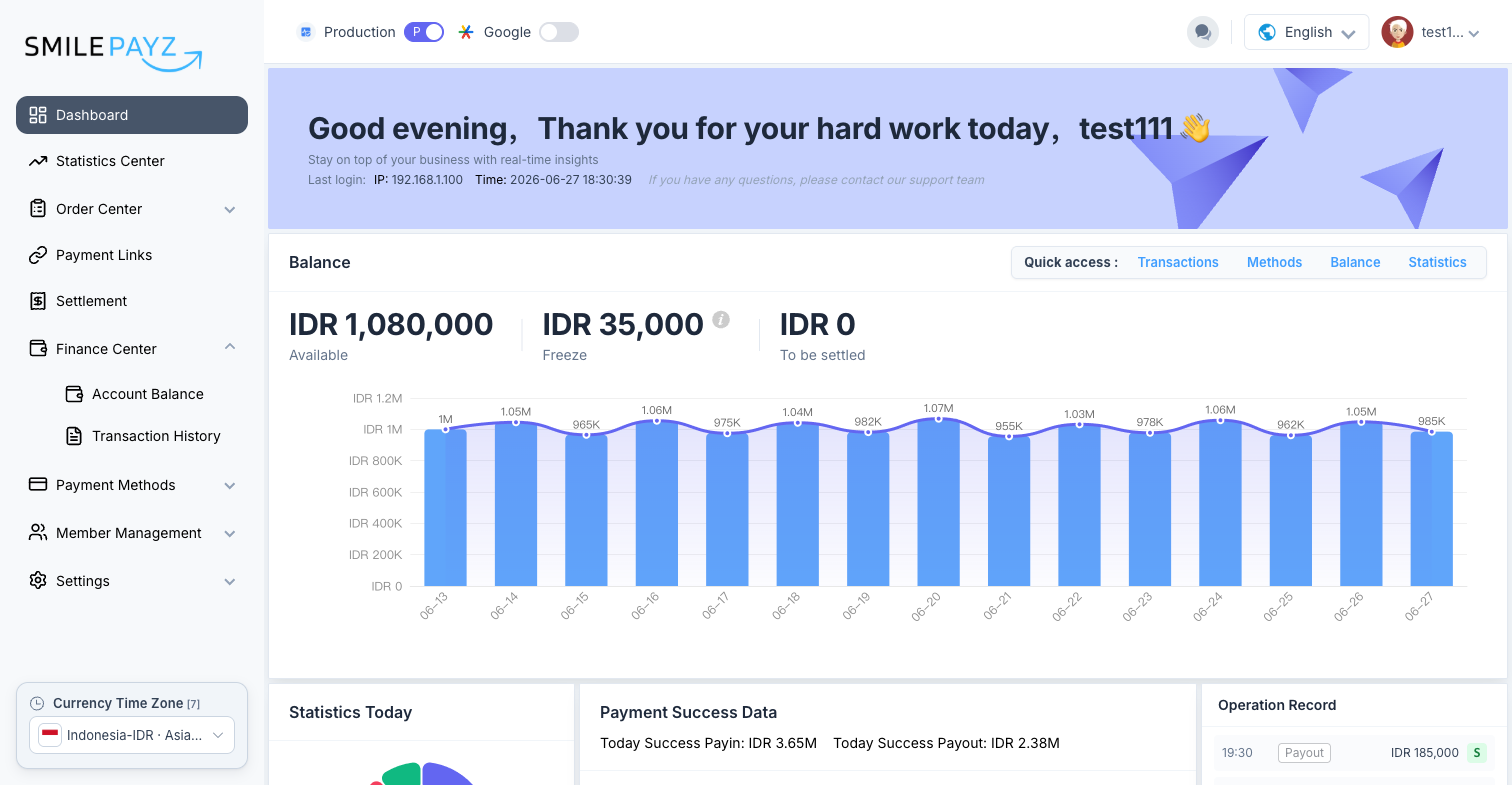Click the 06-27 balance bar

click(1432, 509)
